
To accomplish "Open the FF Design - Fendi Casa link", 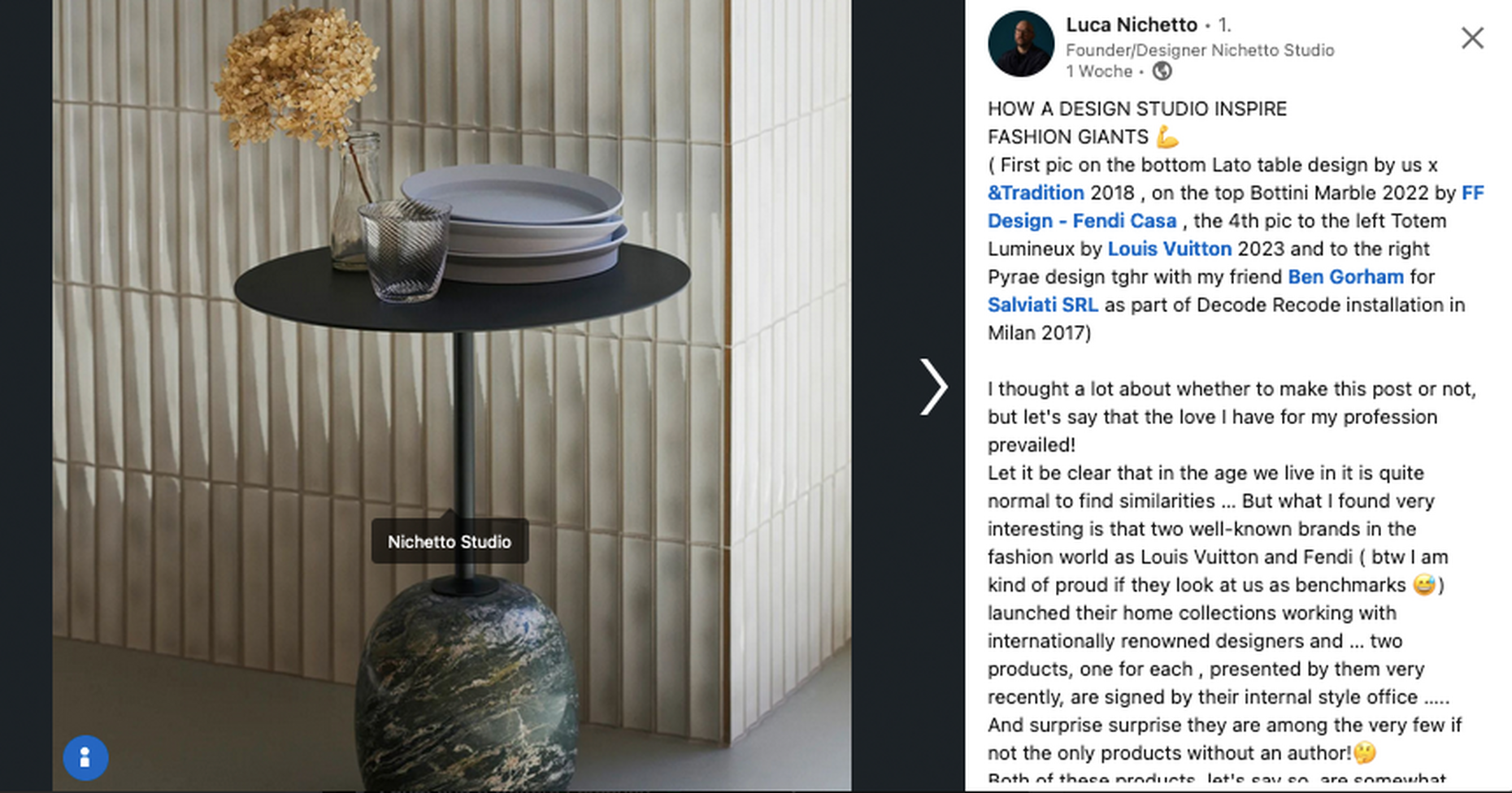I will [x=1236, y=206].
